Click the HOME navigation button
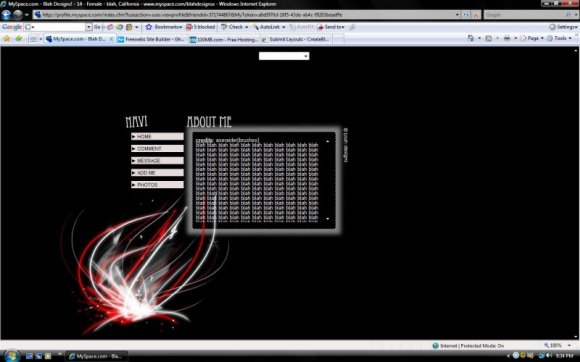 pyautogui.click(x=157, y=136)
